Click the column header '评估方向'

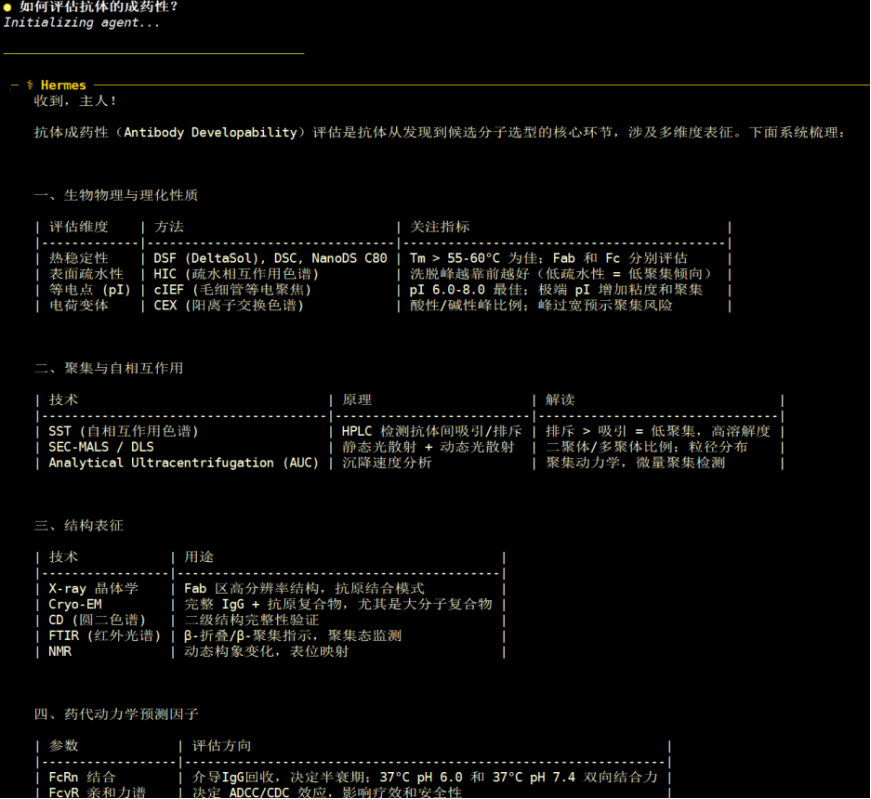coord(221,746)
